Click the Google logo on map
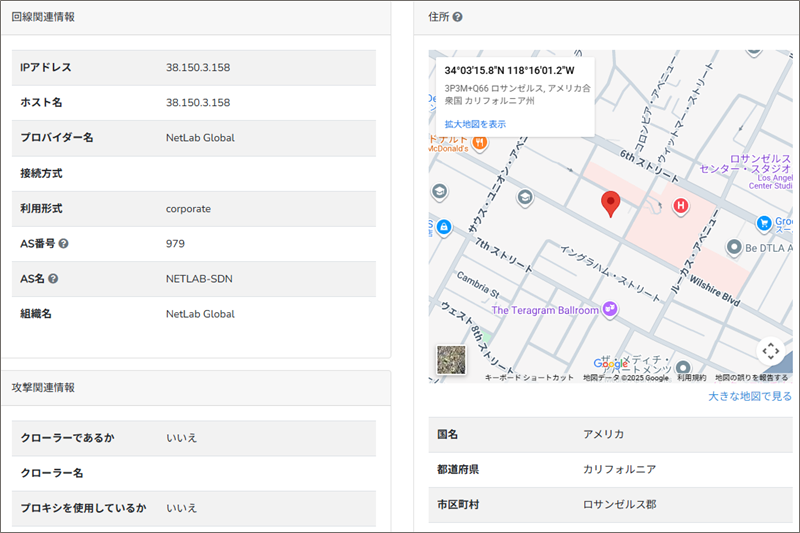This screenshot has width=800, height=533. pyautogui.click(x=610, y=364)
